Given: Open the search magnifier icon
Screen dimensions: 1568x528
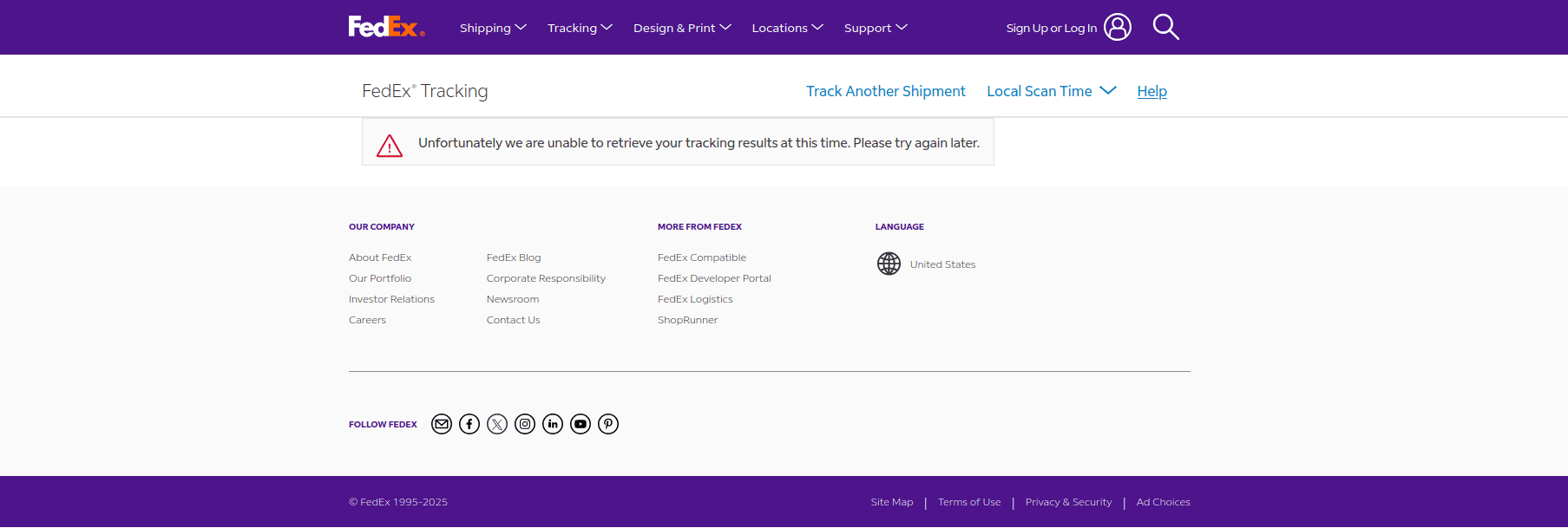Looking at the screenshot, I should pos(1165,27).
